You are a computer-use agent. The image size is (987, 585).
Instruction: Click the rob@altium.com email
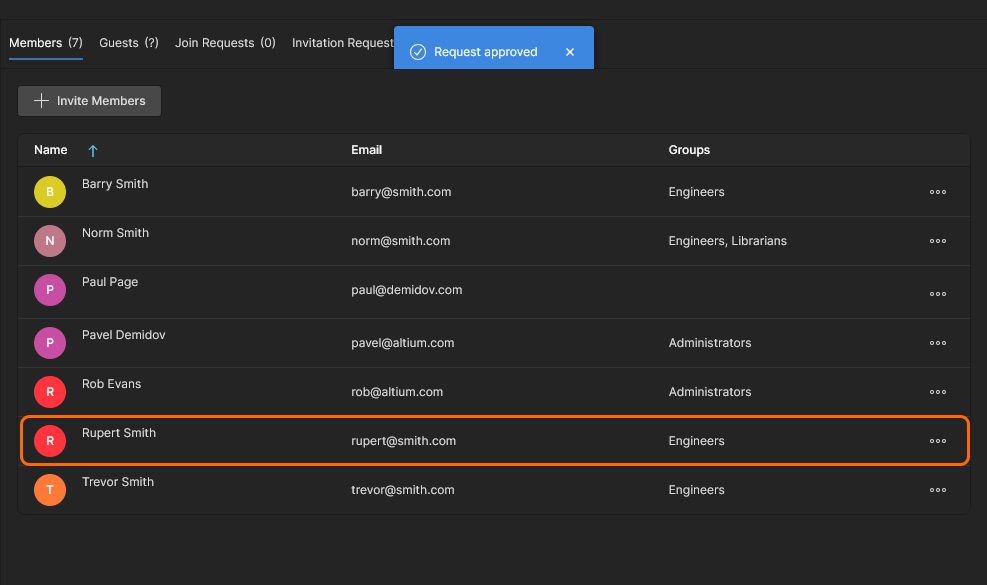click(397, 392)
